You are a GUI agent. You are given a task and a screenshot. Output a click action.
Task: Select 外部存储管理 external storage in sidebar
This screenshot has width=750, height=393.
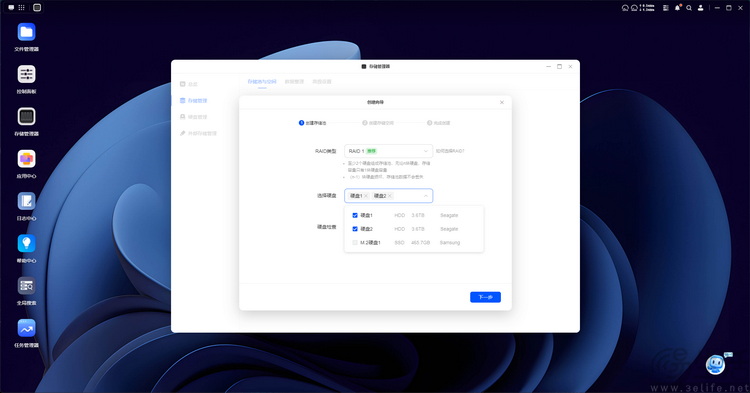point(198,133)
